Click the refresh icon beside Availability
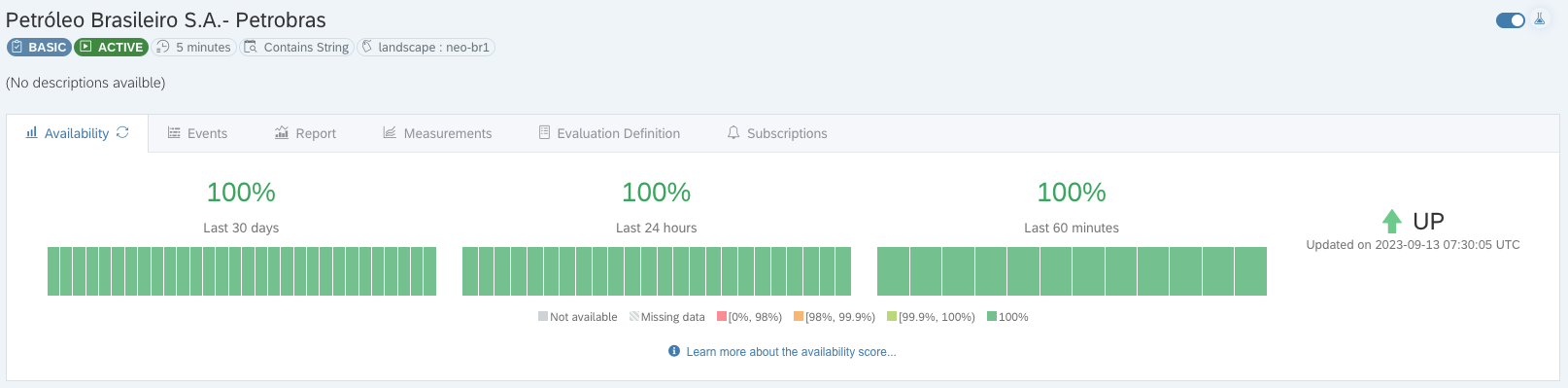The image size is (1568, 388). click(122, 133)
